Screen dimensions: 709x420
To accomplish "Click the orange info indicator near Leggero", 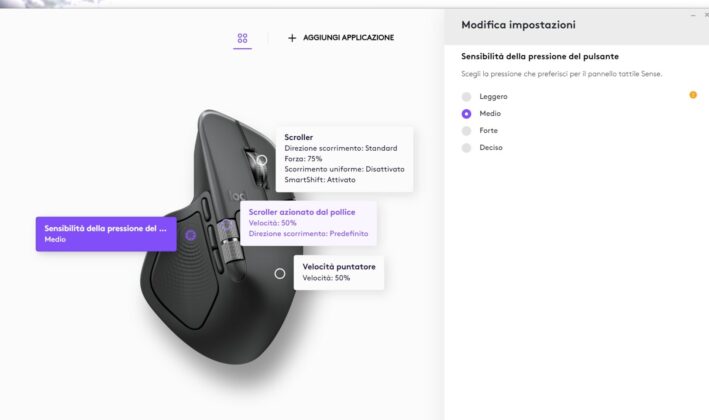I will click(x=693, y=95).
